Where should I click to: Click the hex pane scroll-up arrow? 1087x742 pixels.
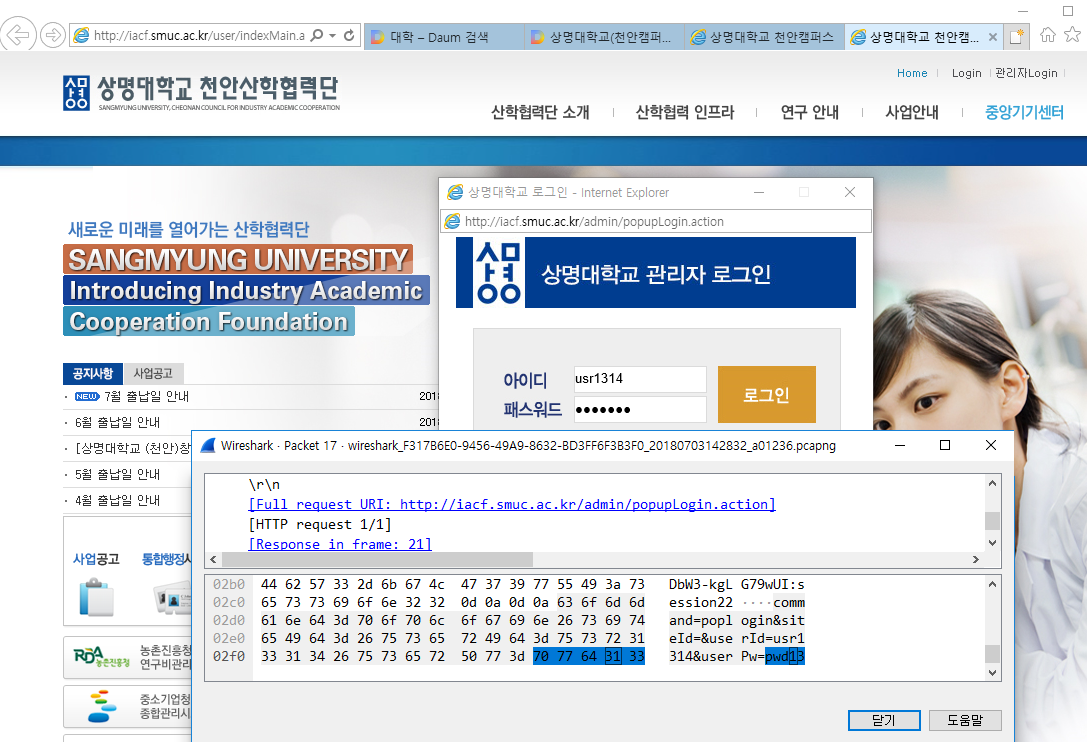[993, 584]
